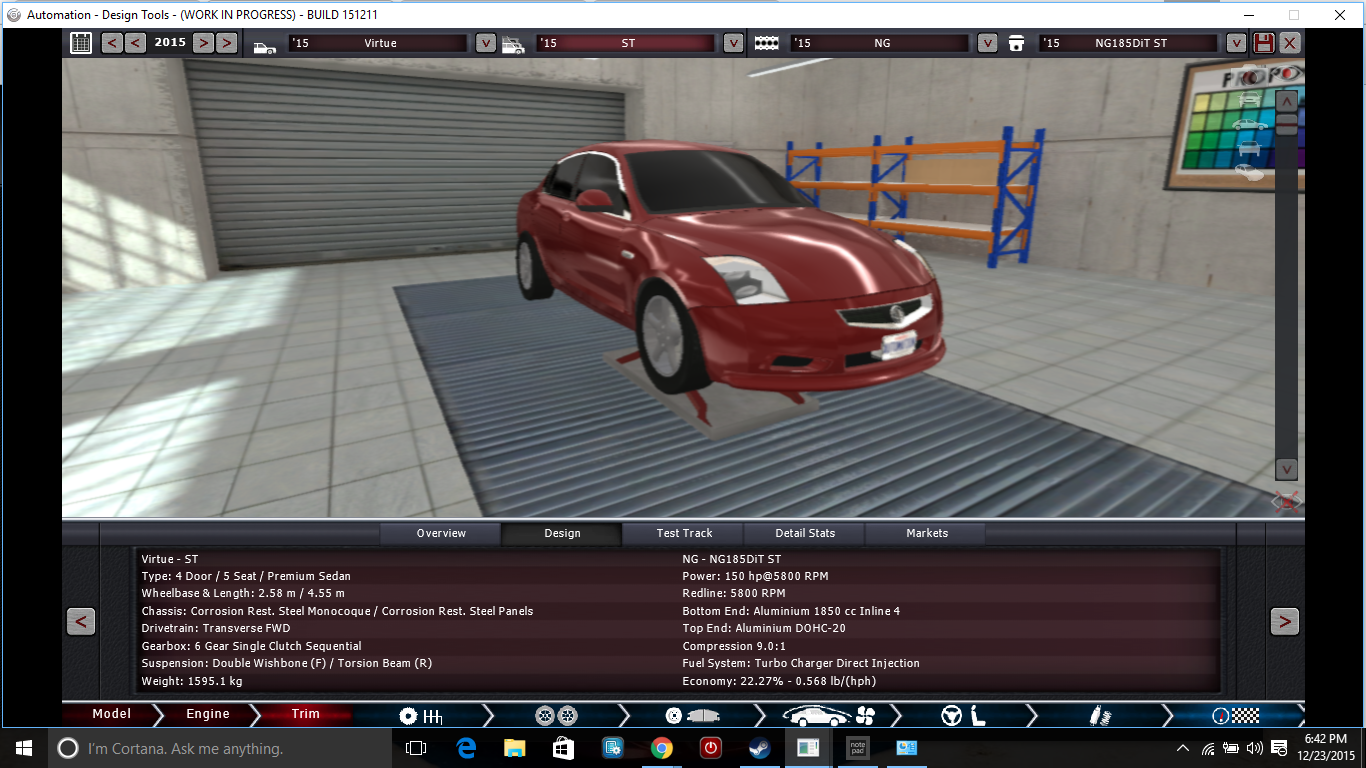Open the calendar icon in top toolbar
Viewport: 1366px width, 768px height.
point(81,43)
